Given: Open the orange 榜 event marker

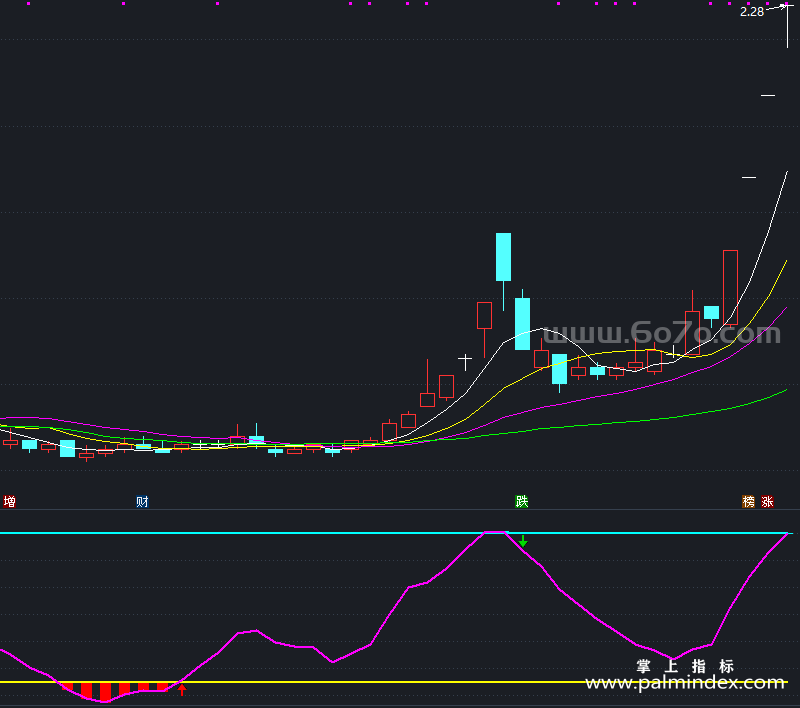Looking at the screenshot, I should tap(748, 501).
